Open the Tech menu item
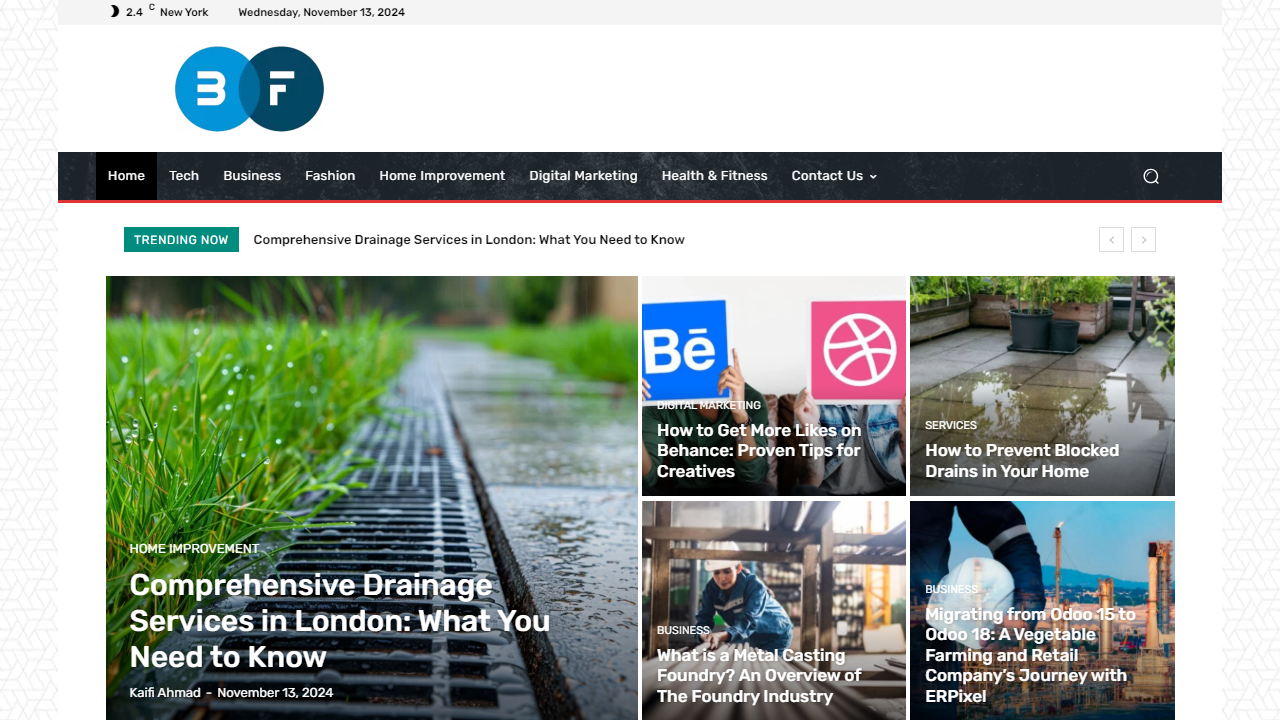1280x720 pixels. click(184, 176)
